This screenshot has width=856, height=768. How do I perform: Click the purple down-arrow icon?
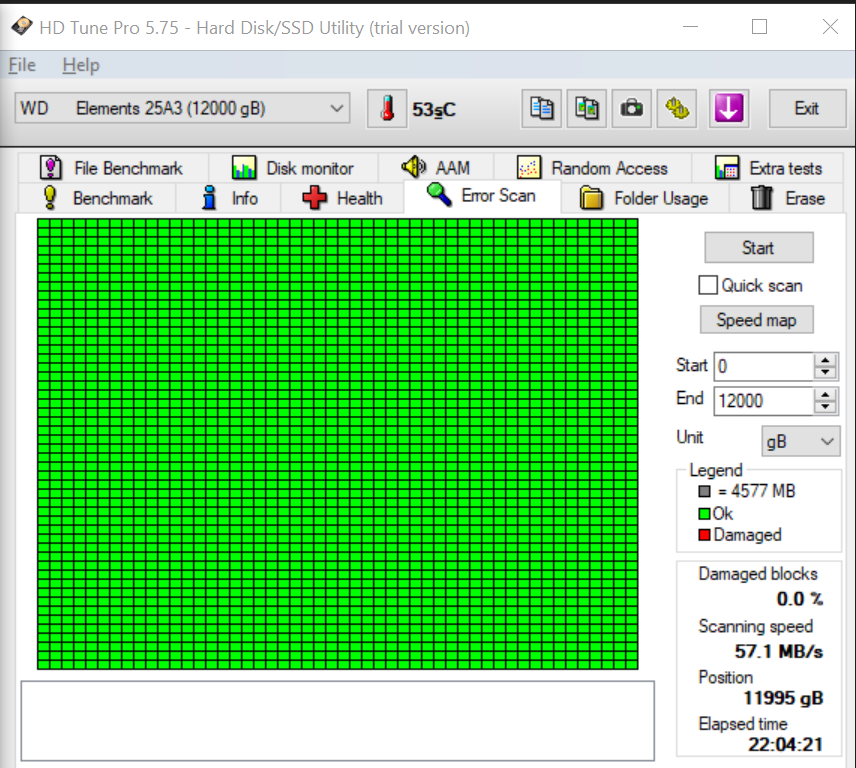pyautogui.click(x=729, y=109)
